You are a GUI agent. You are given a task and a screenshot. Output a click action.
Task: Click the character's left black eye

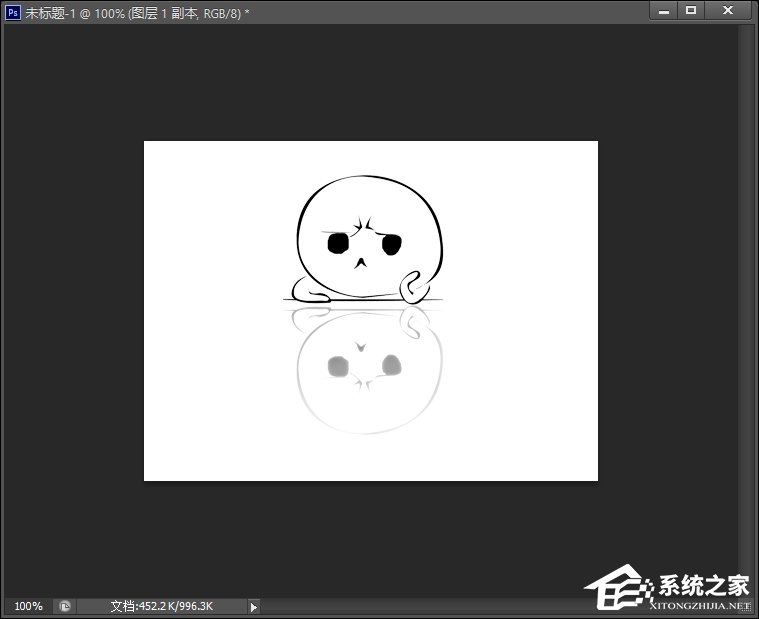pos(338,243)
